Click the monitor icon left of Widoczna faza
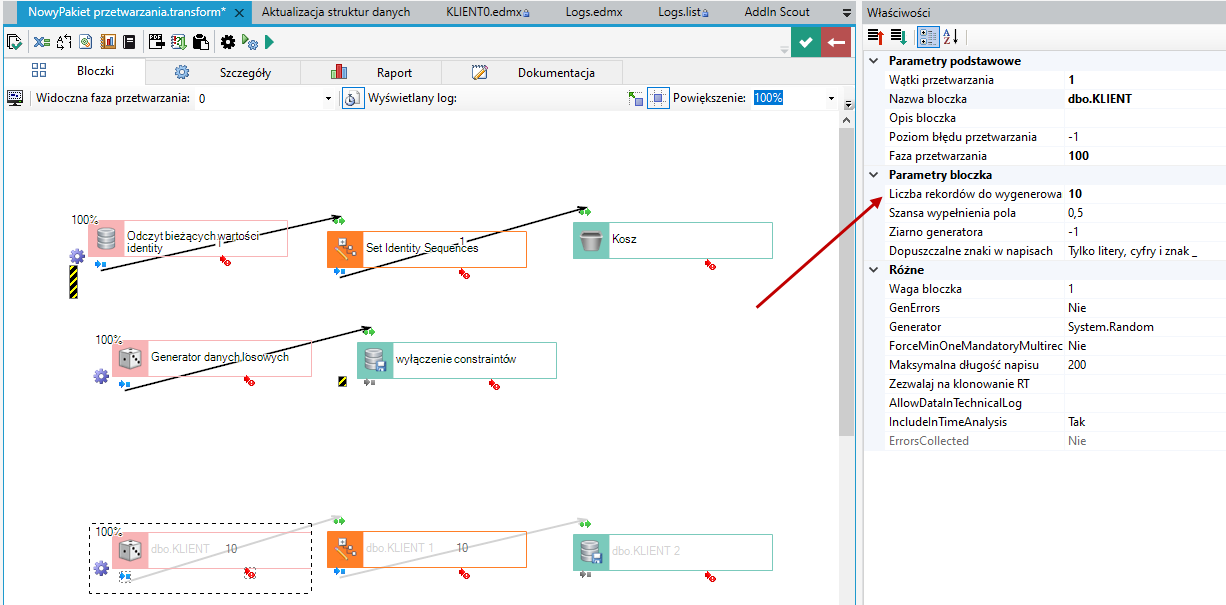 (x=15, y=98)
